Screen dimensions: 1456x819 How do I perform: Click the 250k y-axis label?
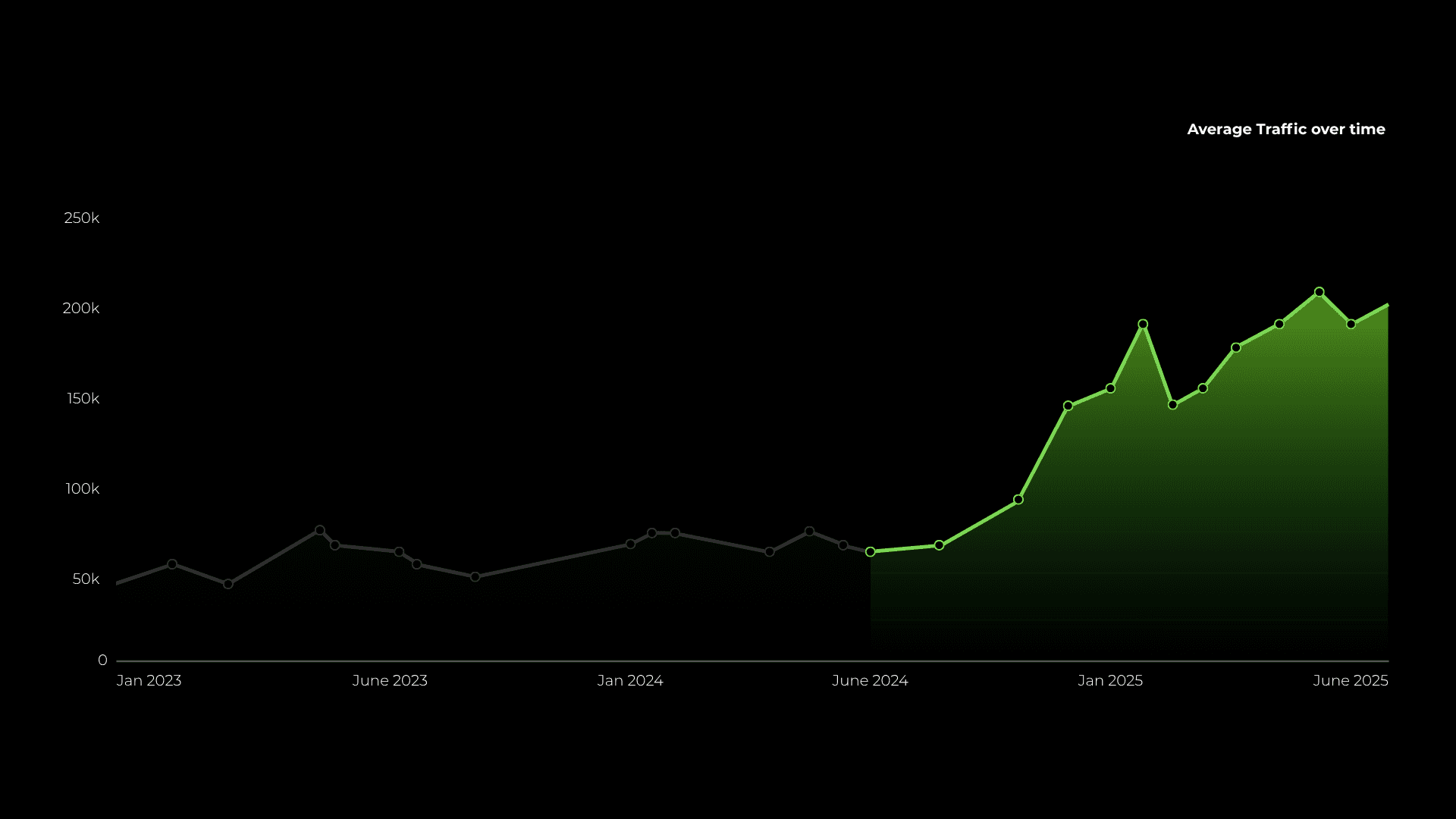[82, 218]
